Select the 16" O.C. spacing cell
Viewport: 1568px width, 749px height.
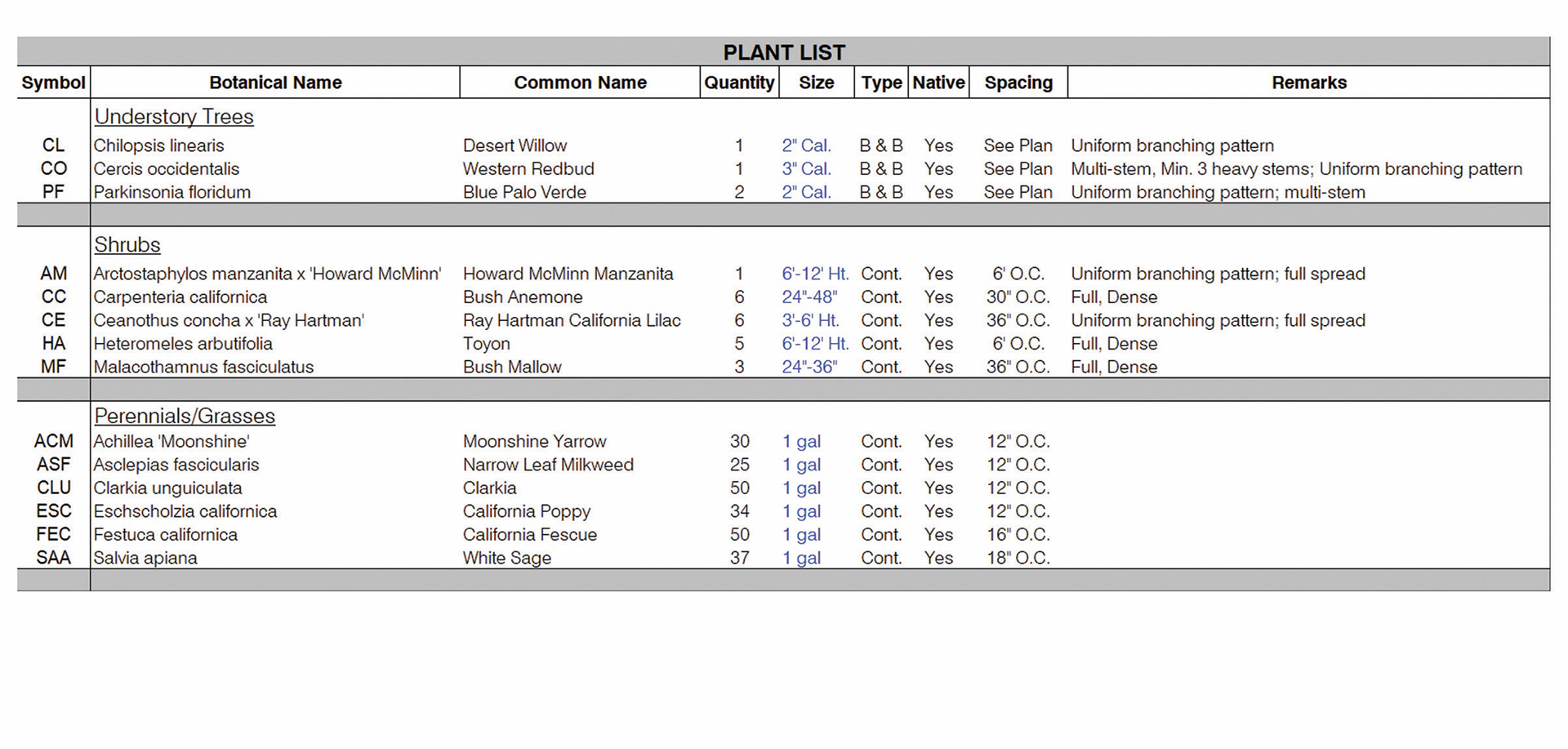(1018, 534)
